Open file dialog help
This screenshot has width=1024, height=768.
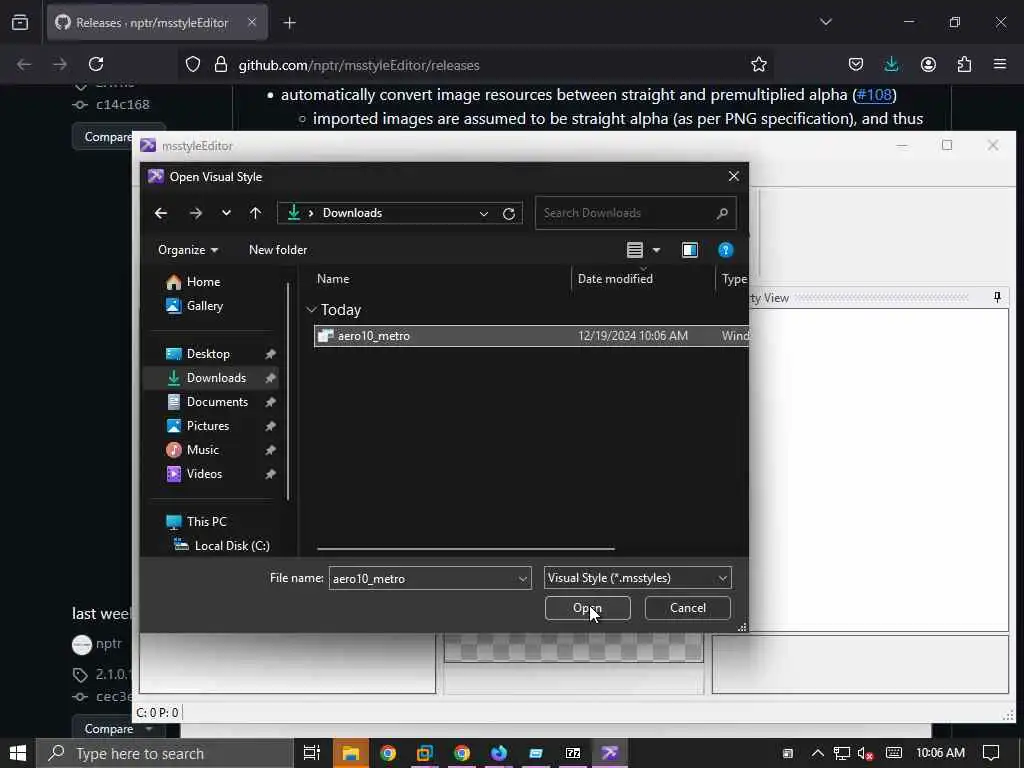coord(726,250)
